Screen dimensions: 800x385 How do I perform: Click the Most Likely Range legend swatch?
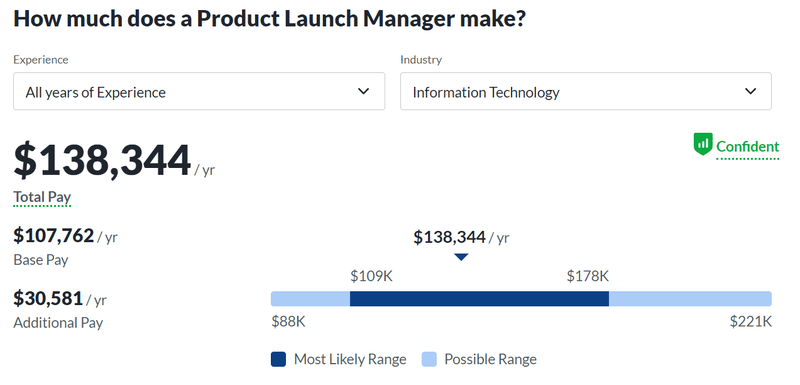[278, 360]
